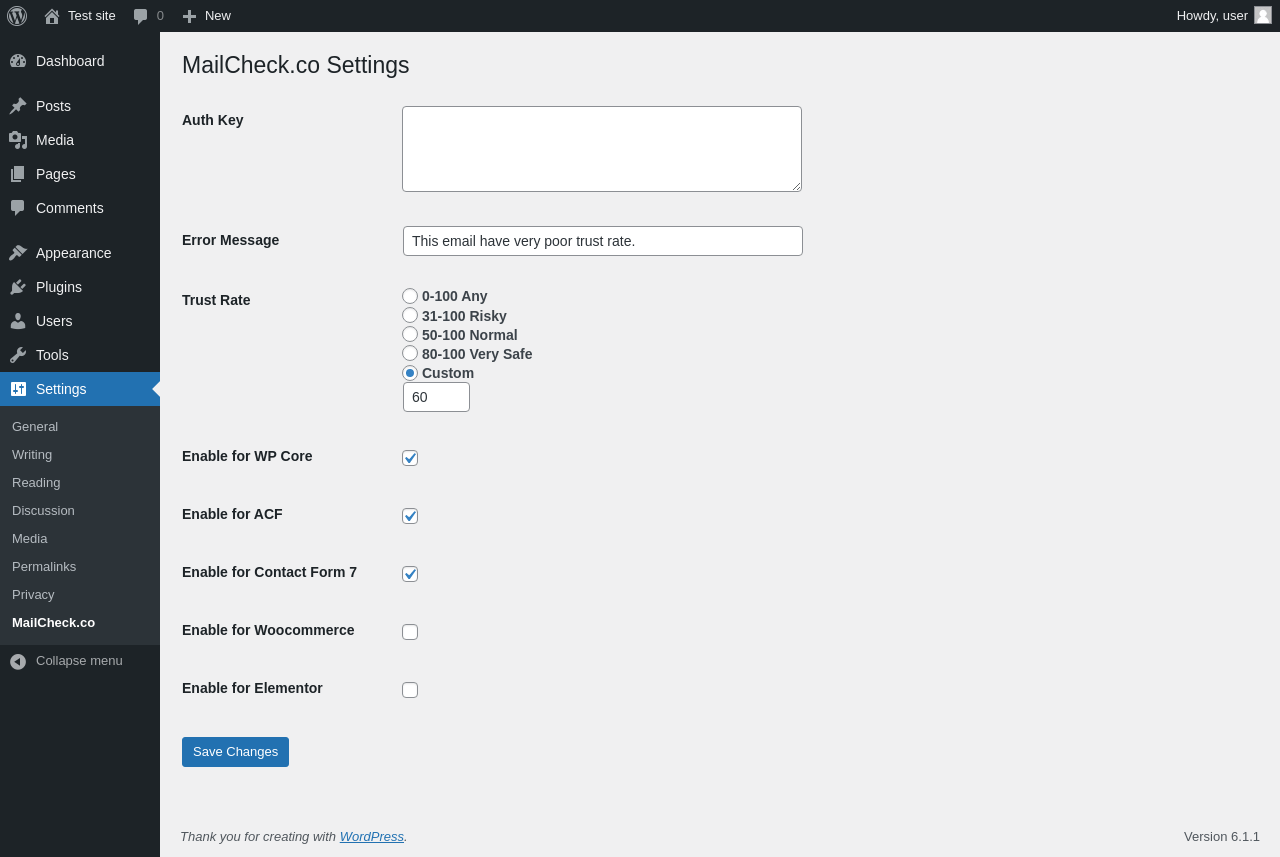
Task: Click the Version 6.1.1 footer text
Action: coord(1222,836)
